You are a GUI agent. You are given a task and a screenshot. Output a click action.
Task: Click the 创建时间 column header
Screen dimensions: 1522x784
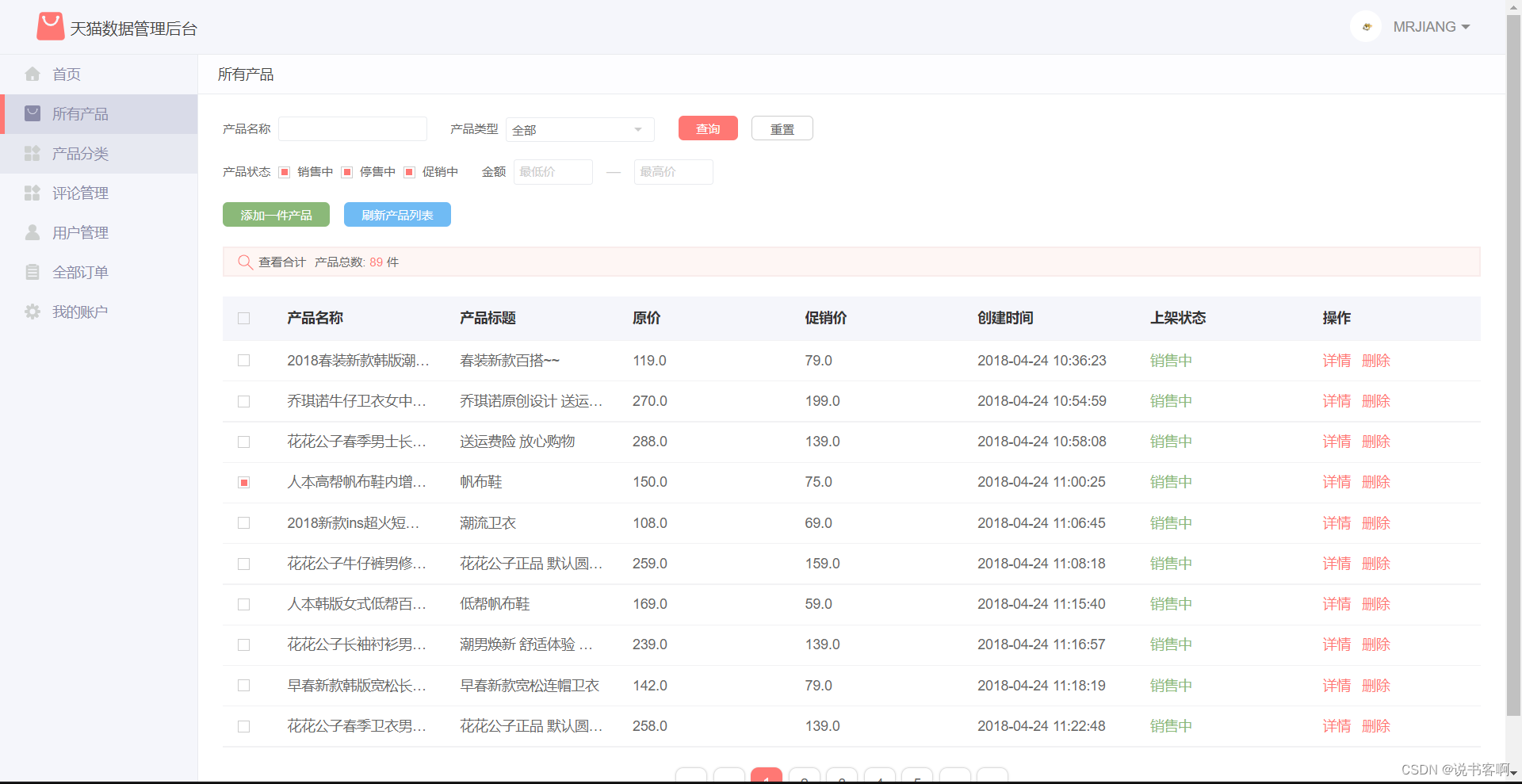click(1005, 318)
